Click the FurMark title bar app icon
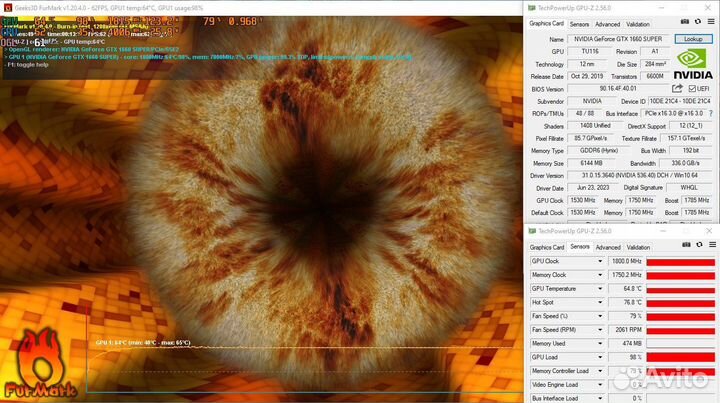 click(7, 8)
